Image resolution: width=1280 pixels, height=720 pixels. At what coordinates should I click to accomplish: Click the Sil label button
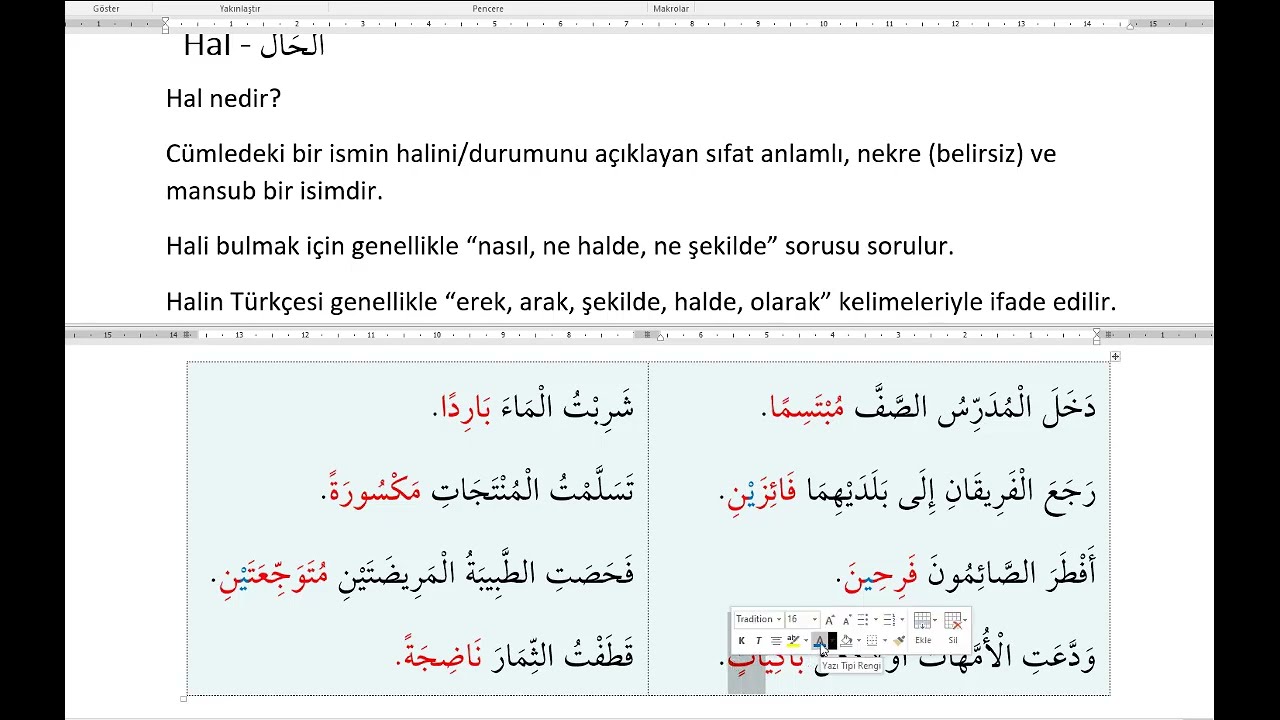click(x=953, y=640)
